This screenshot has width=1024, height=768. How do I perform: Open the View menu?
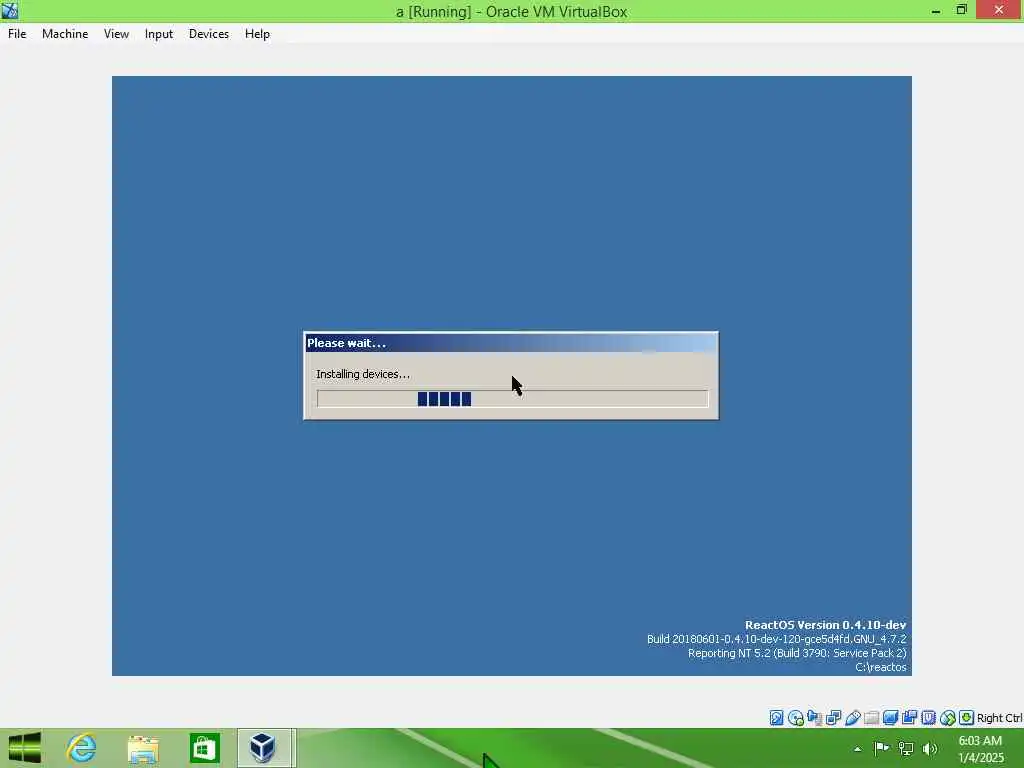tap(116, 34)
